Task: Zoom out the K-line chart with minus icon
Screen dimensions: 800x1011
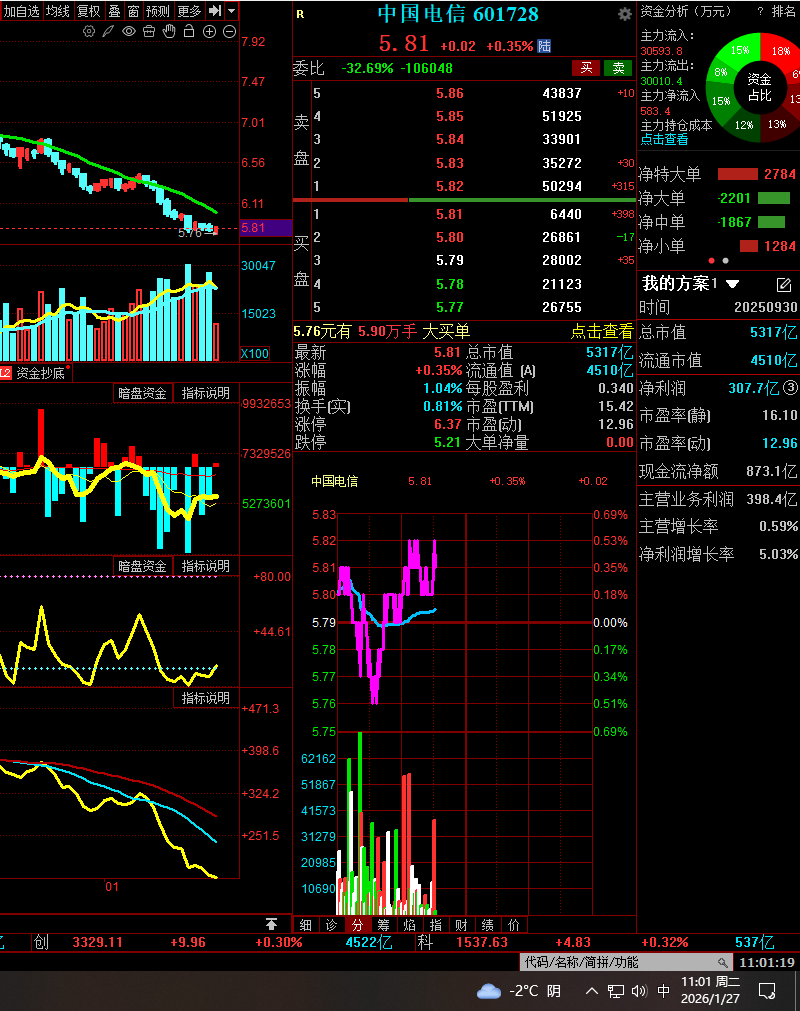Action: tap(229, 31)
